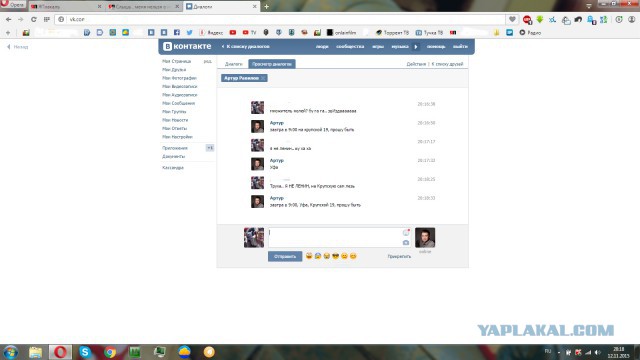This screenshot has width=640, height=360.
Task: Open Мои Группы in the left menu
Action: pyautogui.click(x=174, y=111)
